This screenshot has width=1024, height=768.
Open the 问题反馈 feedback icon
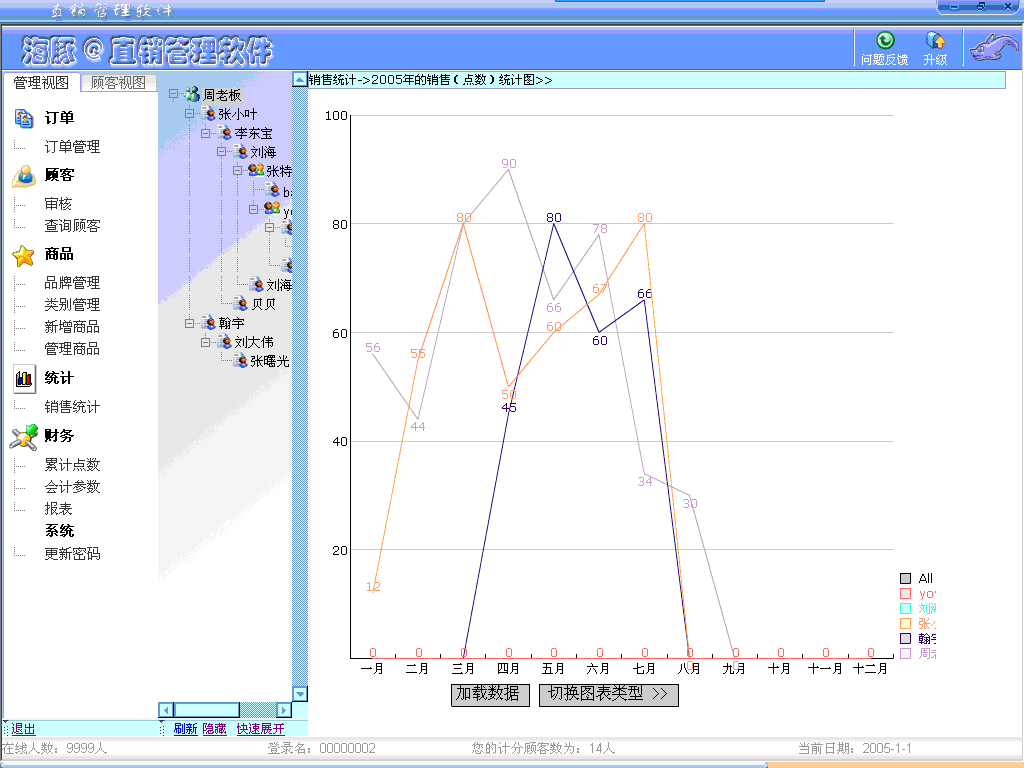[x=885, y=40]
